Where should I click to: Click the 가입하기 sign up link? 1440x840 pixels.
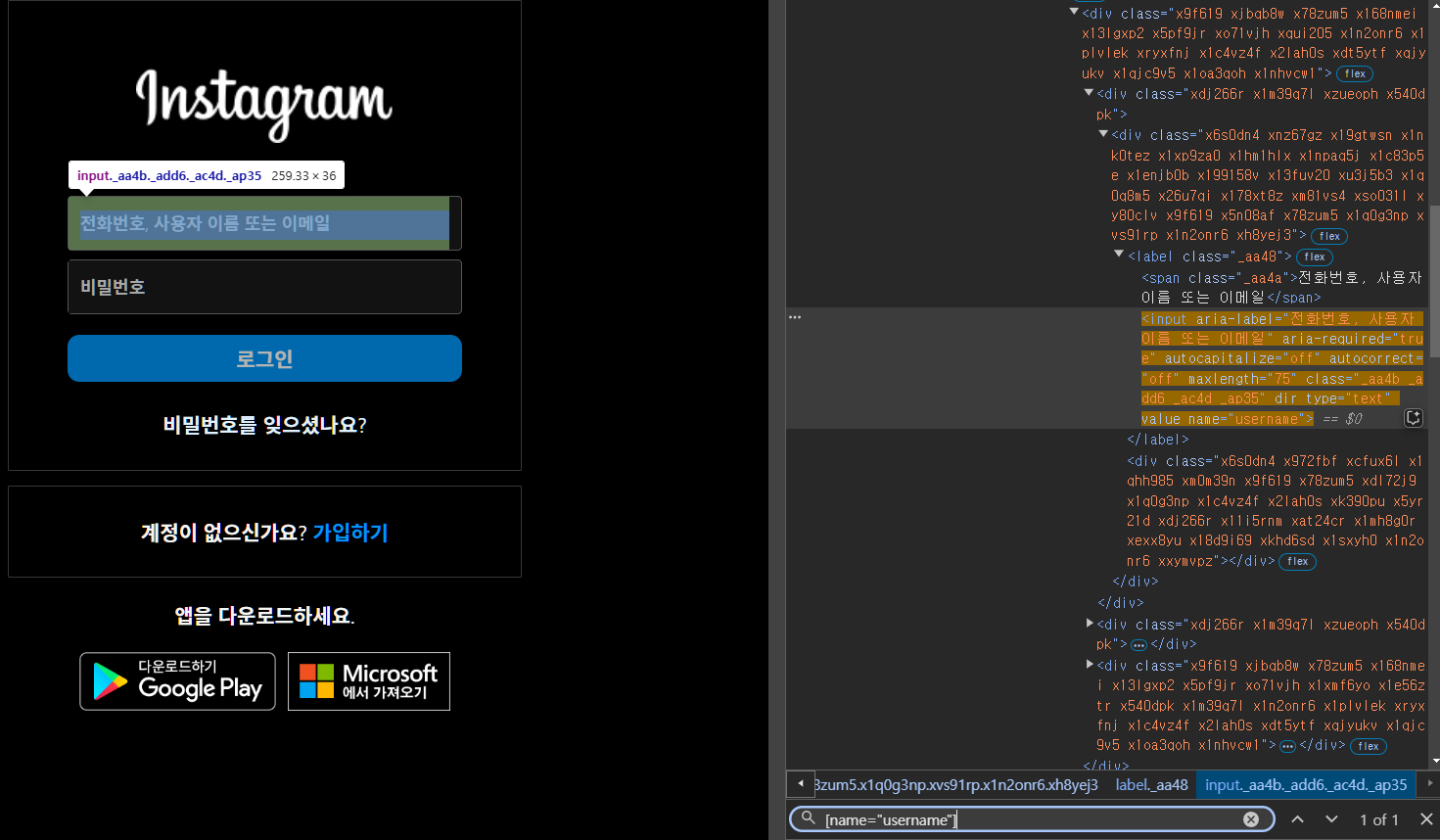pyautogui.click(x=350, y=533)
